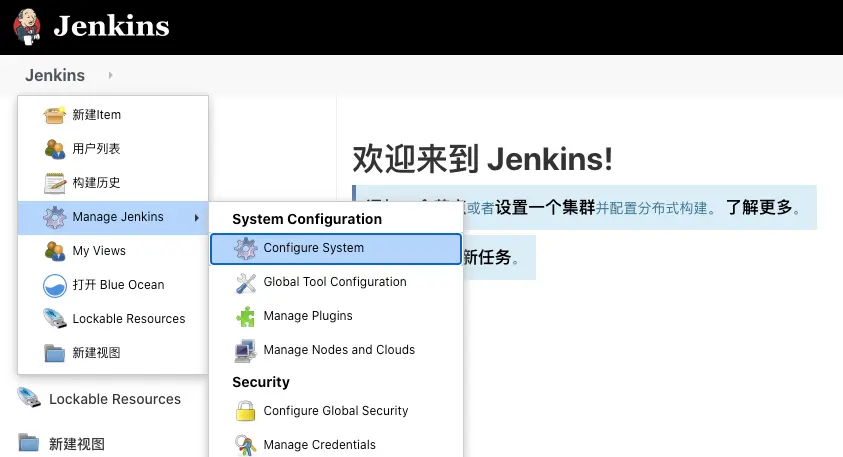Click the Jenkins header title text
The height and width of the screenshot is (457, 843).
click(111, 26)
